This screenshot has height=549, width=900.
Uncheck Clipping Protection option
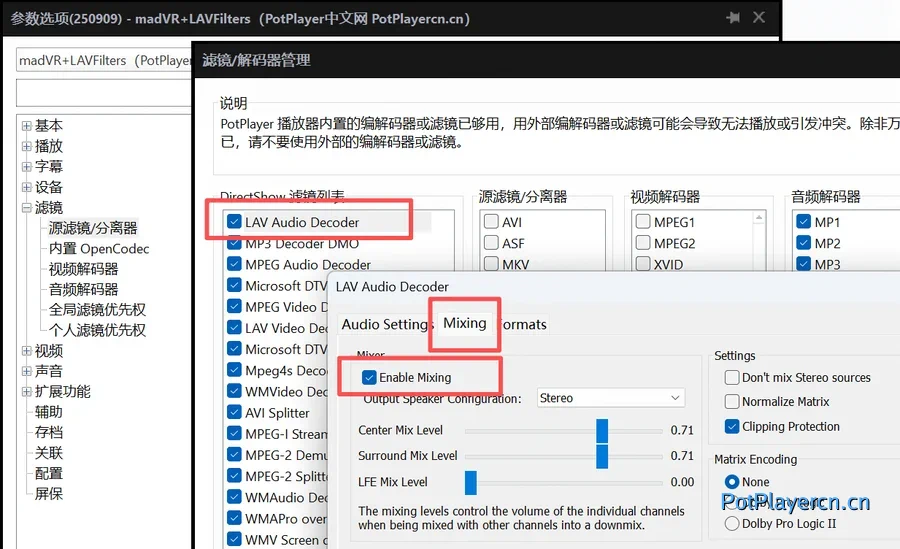[732, 426]
